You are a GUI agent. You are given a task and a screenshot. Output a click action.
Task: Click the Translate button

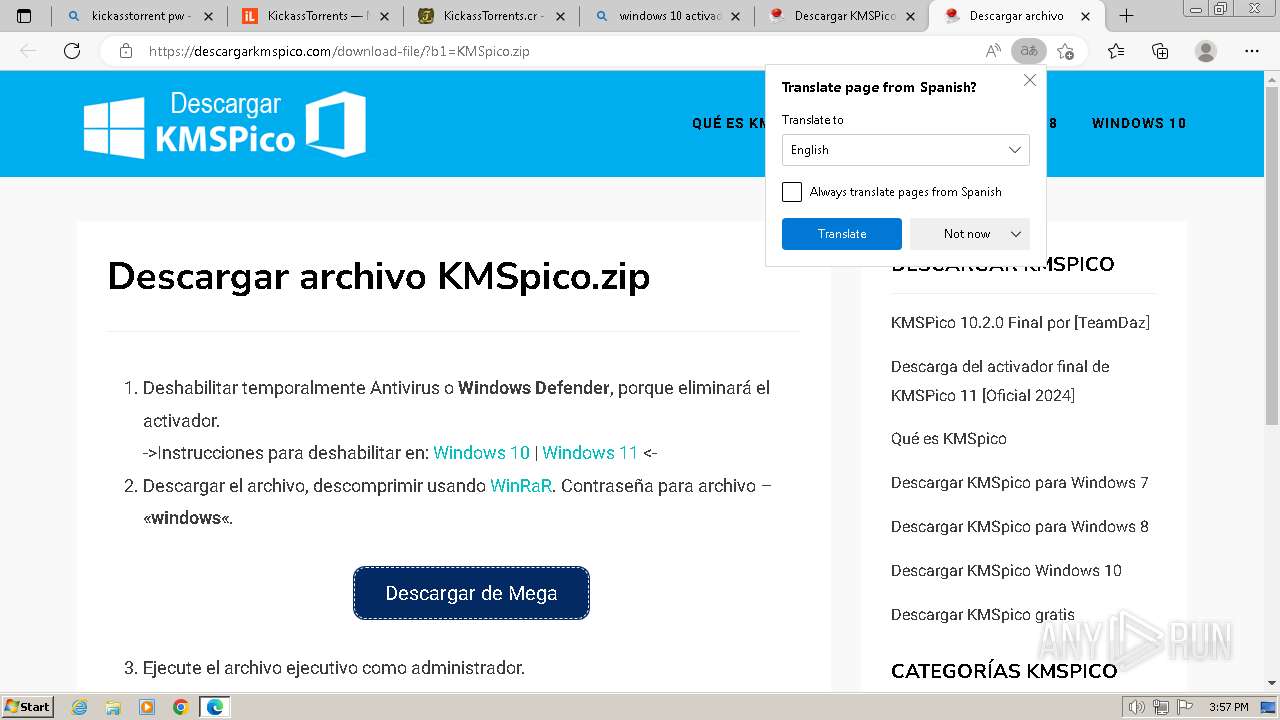842,234
